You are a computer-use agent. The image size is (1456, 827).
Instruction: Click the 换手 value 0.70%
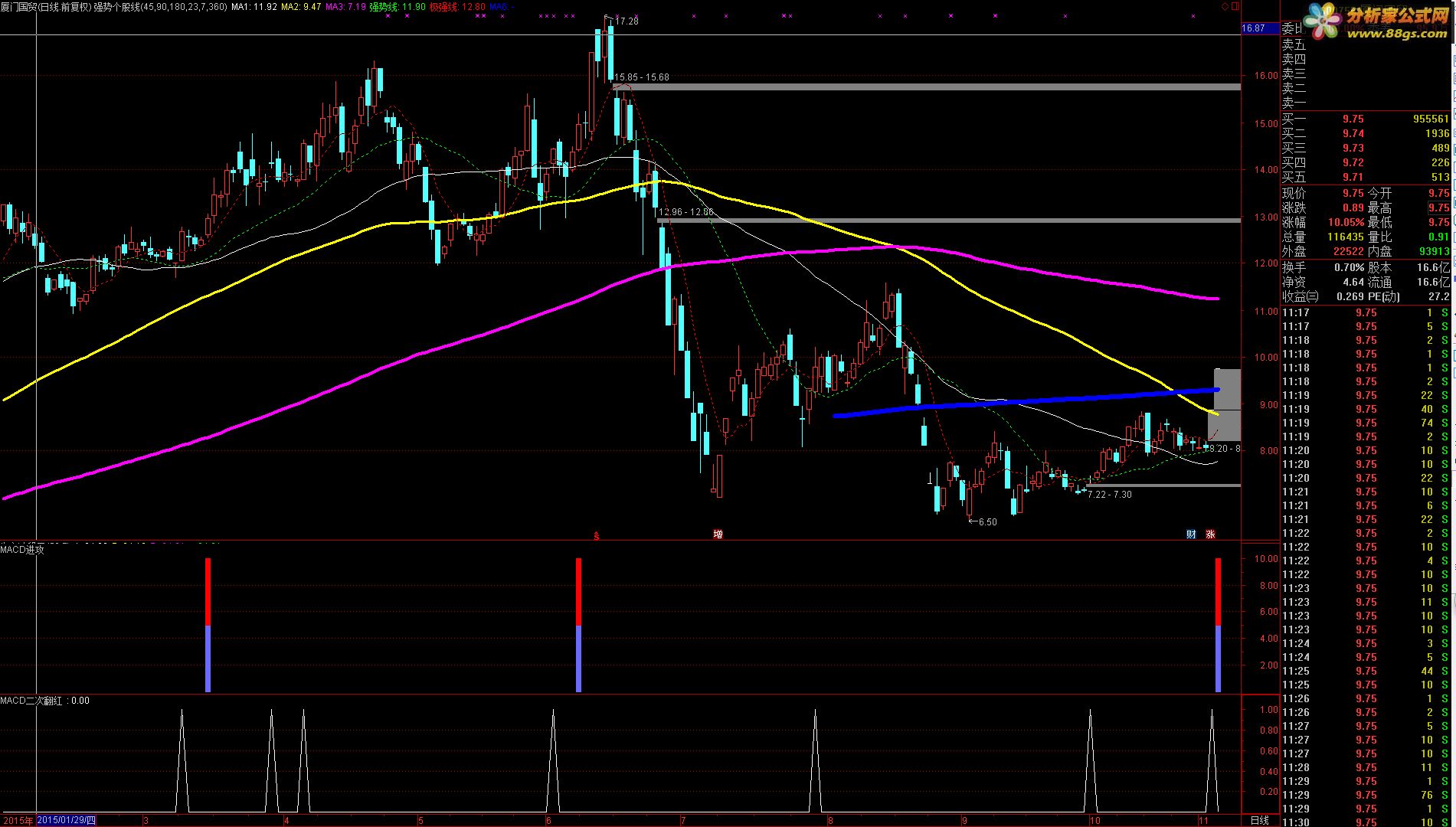1349,268
